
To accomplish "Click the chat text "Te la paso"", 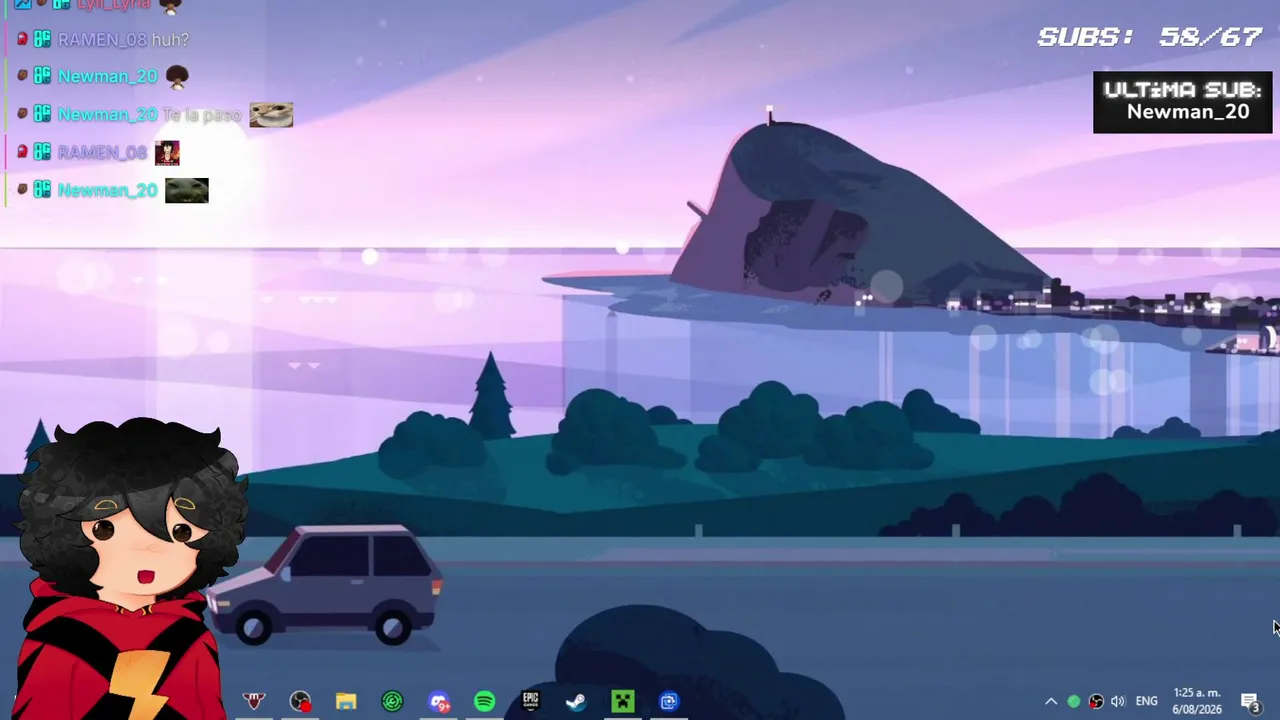I will coord(202,115).
